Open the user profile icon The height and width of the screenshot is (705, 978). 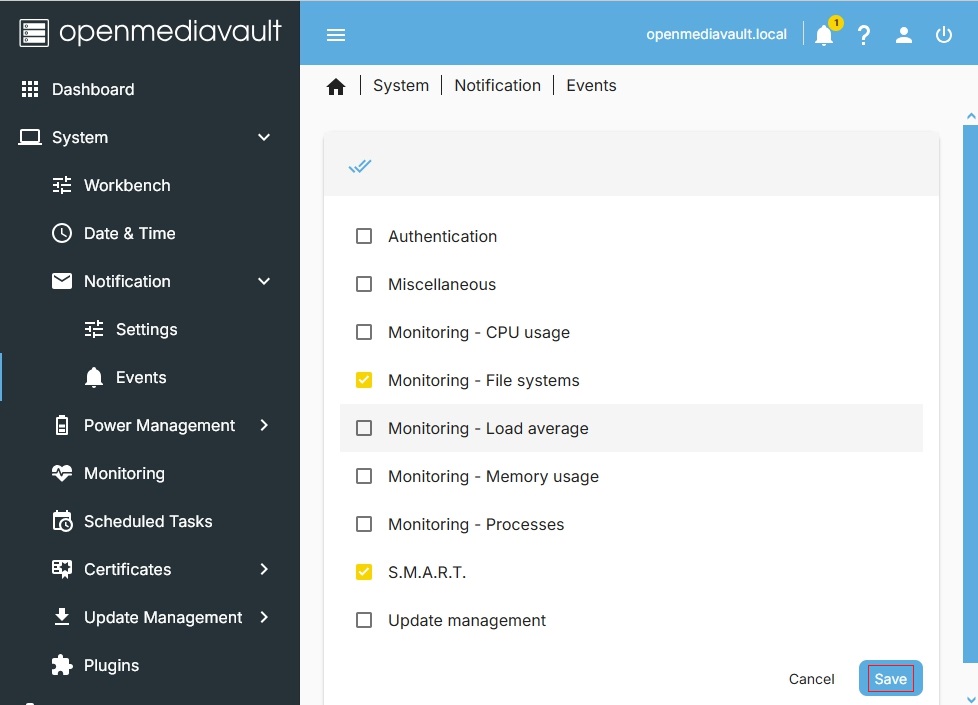(x=904, y=35)
